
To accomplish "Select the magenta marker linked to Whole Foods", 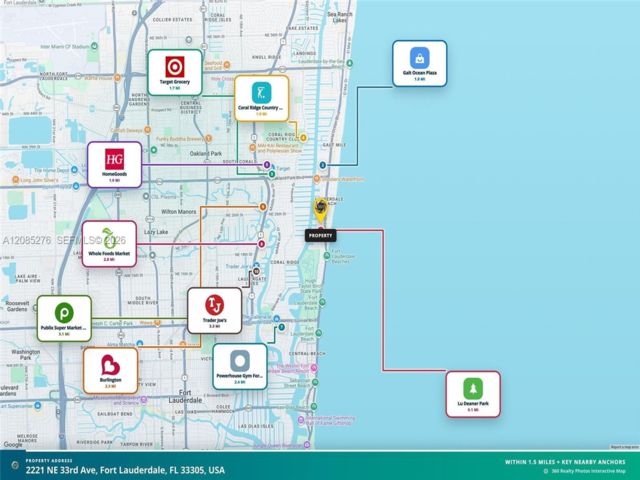I will 262,244.
